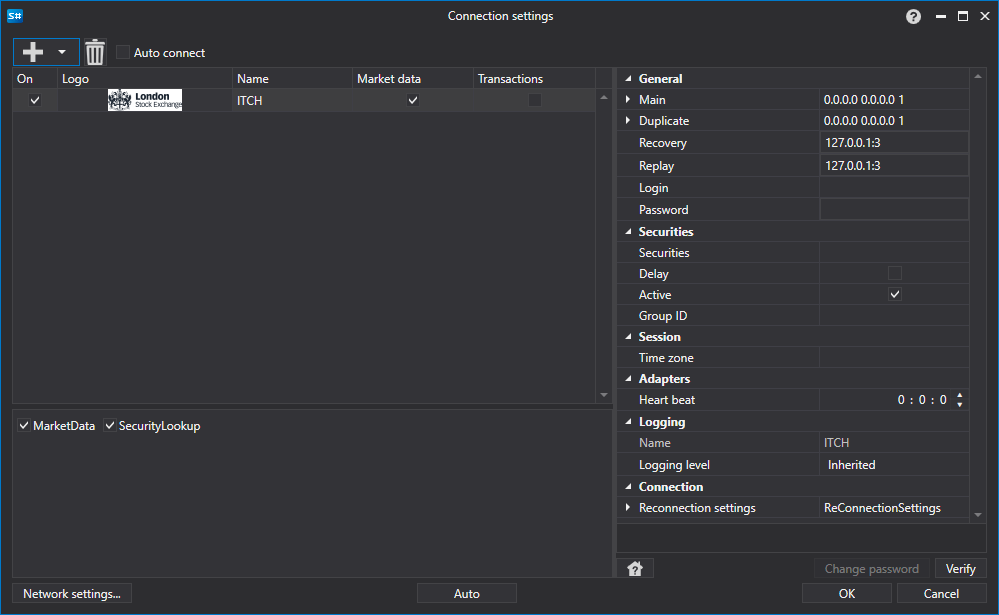
Task: Collapse the Adapters section
Action: click(x=628, y=379)
